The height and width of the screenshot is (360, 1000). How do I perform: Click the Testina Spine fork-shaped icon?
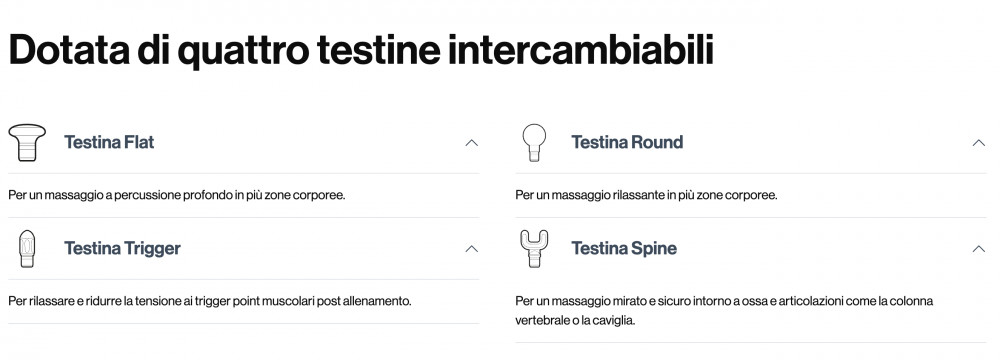pyautogui.click(x=534, y=248)
